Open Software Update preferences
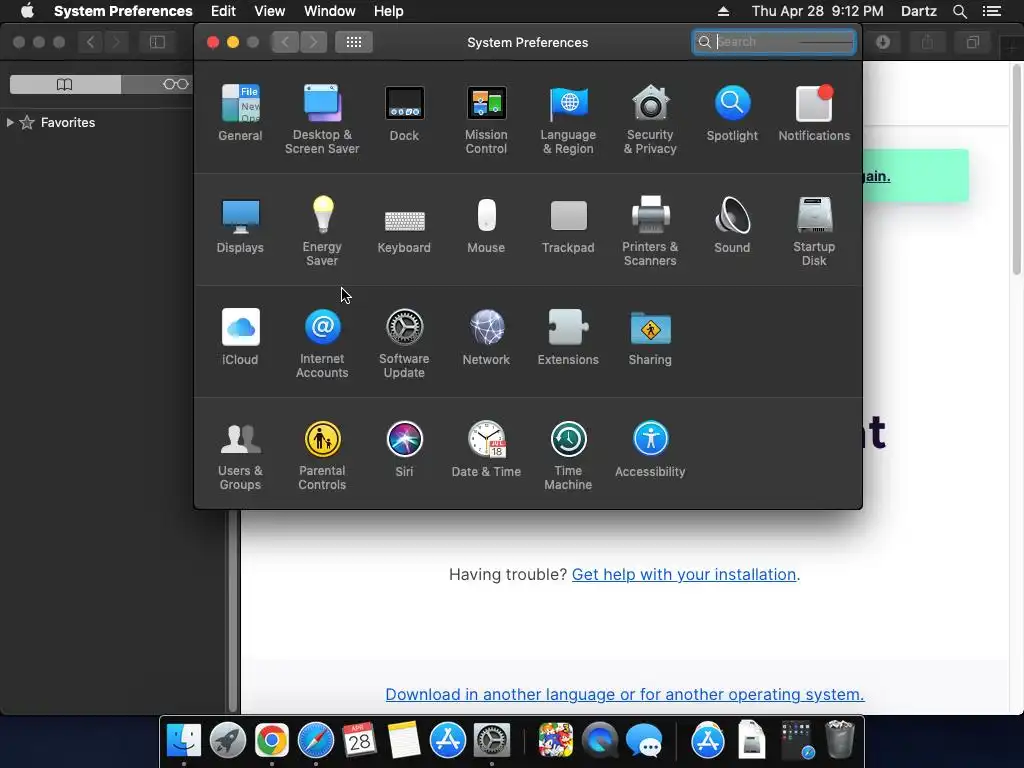 click(x=404, y=344)
